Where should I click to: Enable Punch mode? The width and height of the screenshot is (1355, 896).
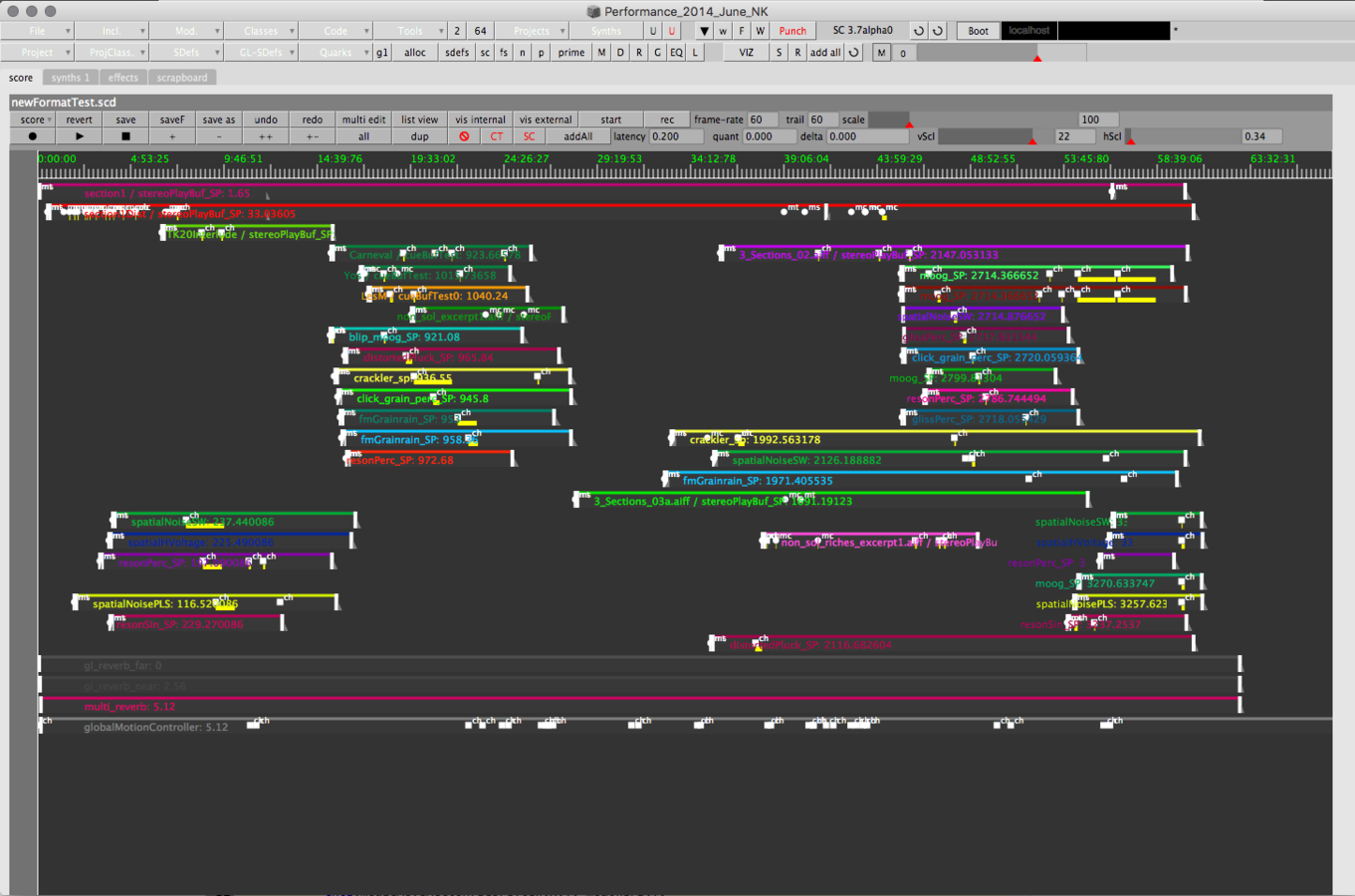click(791, 31)
